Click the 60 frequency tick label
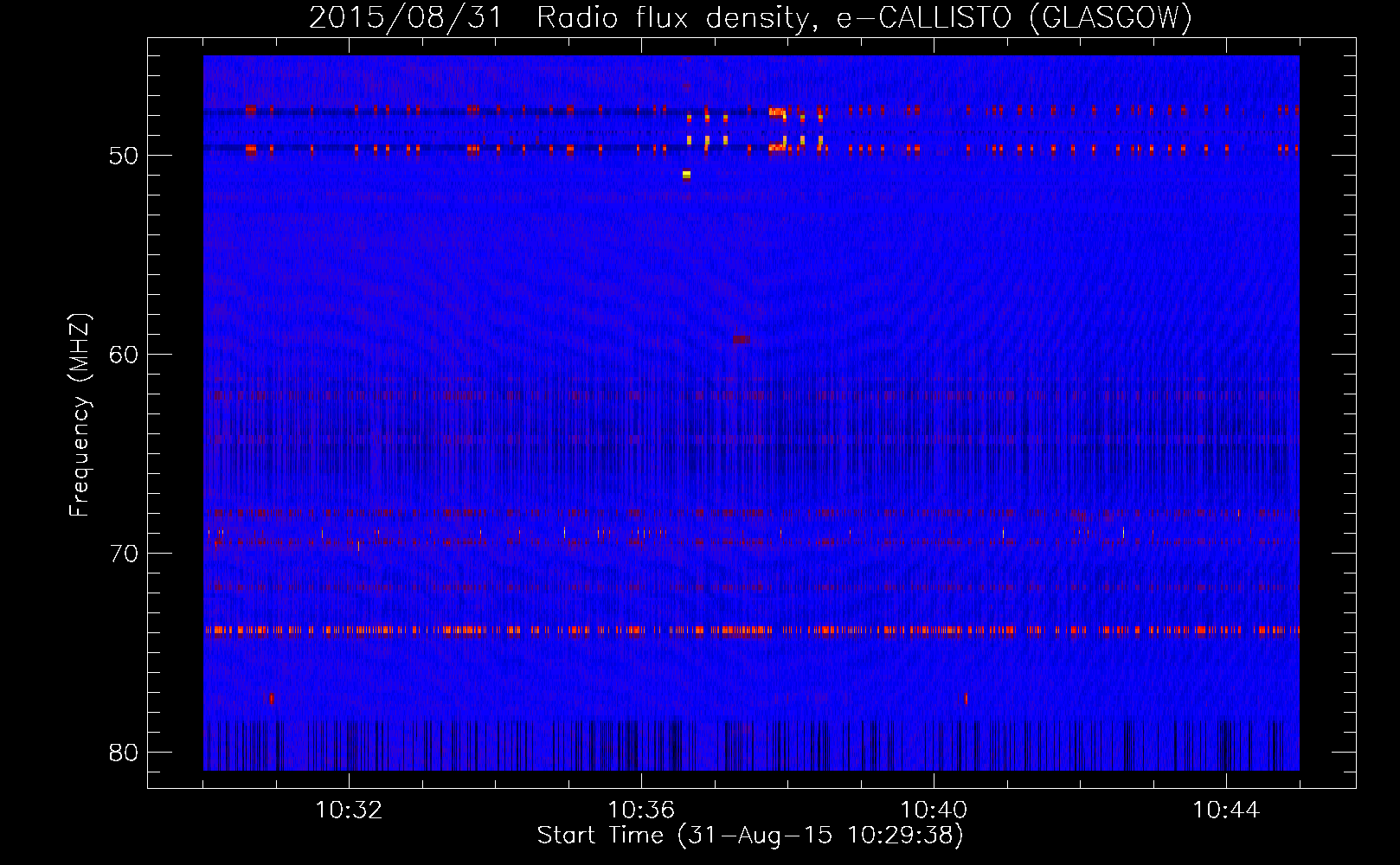This screenshot has width=1400, height=865. coord(124,355)
